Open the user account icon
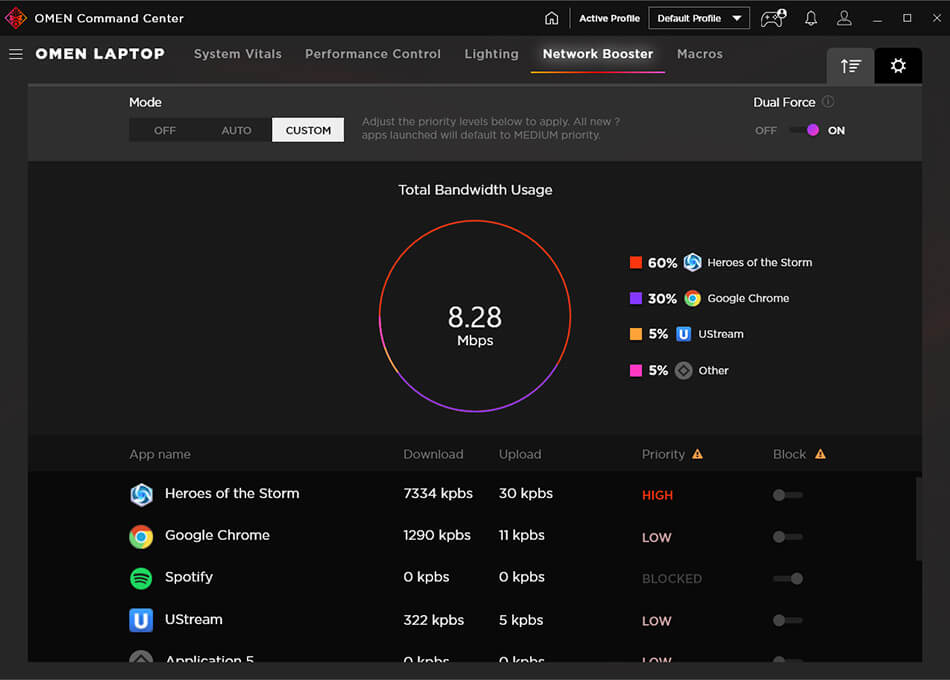Viewport: 950px width, 680px height. pos(844,18)
